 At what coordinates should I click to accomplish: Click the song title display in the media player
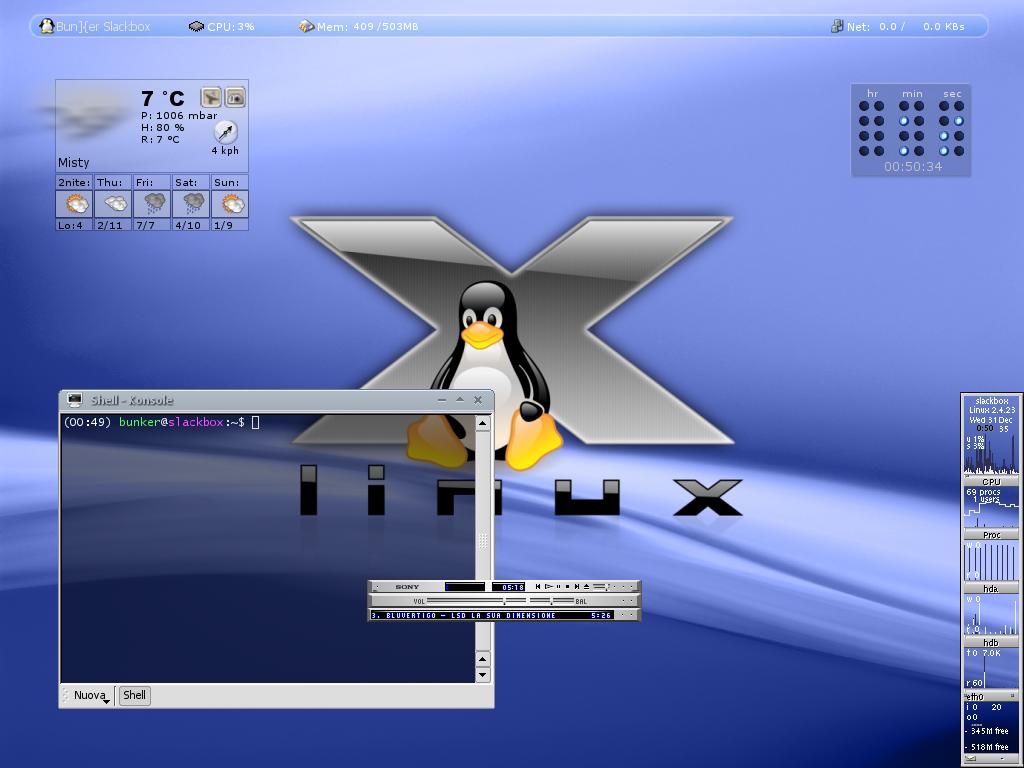tap(492, 615)
